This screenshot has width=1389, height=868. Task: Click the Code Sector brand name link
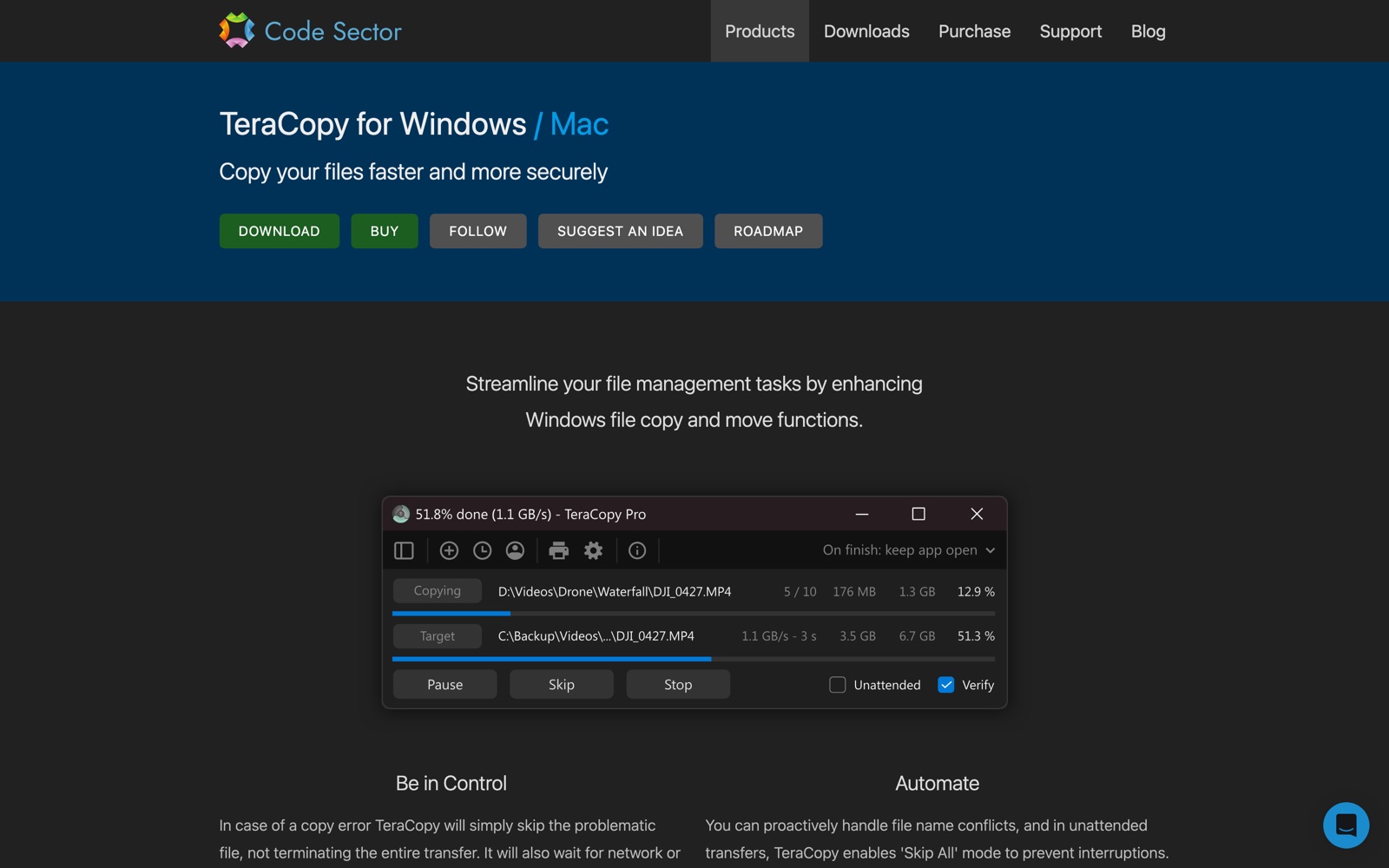point(332,31)
